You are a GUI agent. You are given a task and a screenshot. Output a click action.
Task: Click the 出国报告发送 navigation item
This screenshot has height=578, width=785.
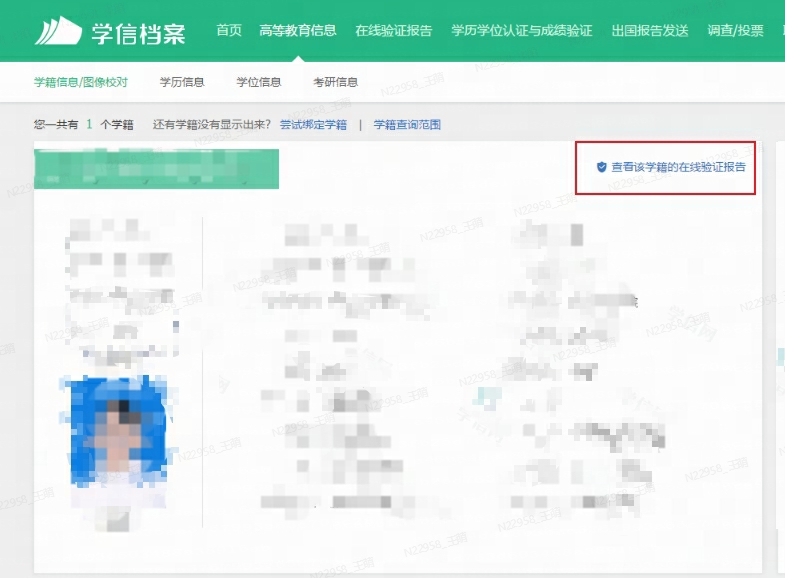pyautogui.click(x=650, y=30)
